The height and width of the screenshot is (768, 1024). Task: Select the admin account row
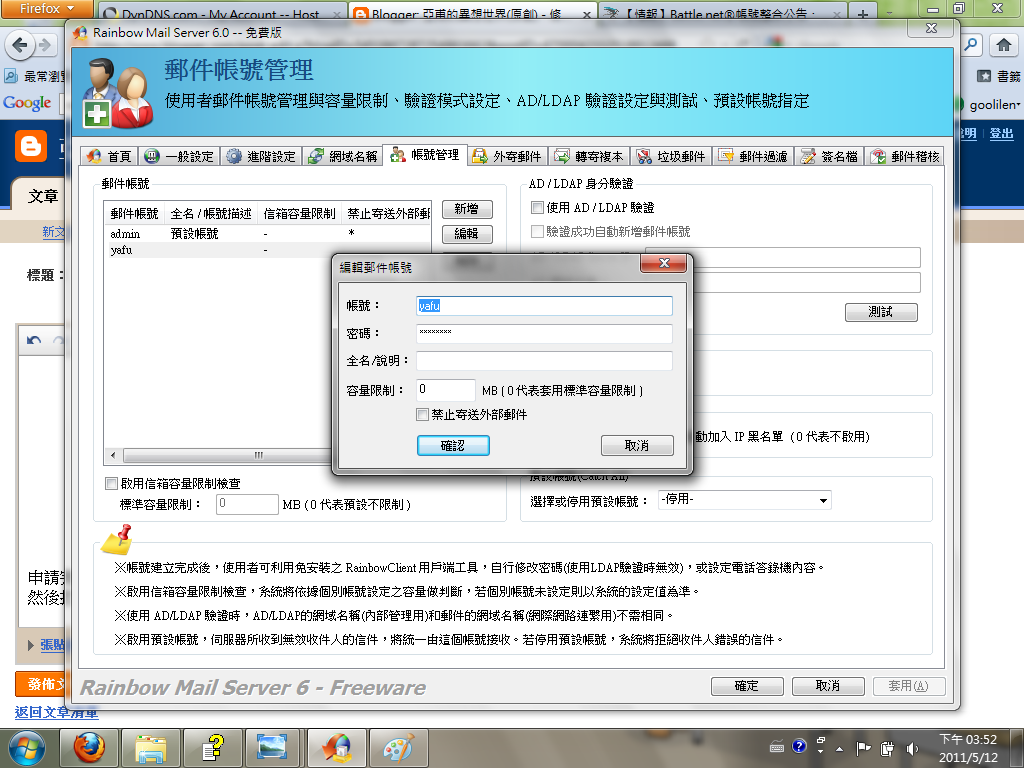point(267,233)
